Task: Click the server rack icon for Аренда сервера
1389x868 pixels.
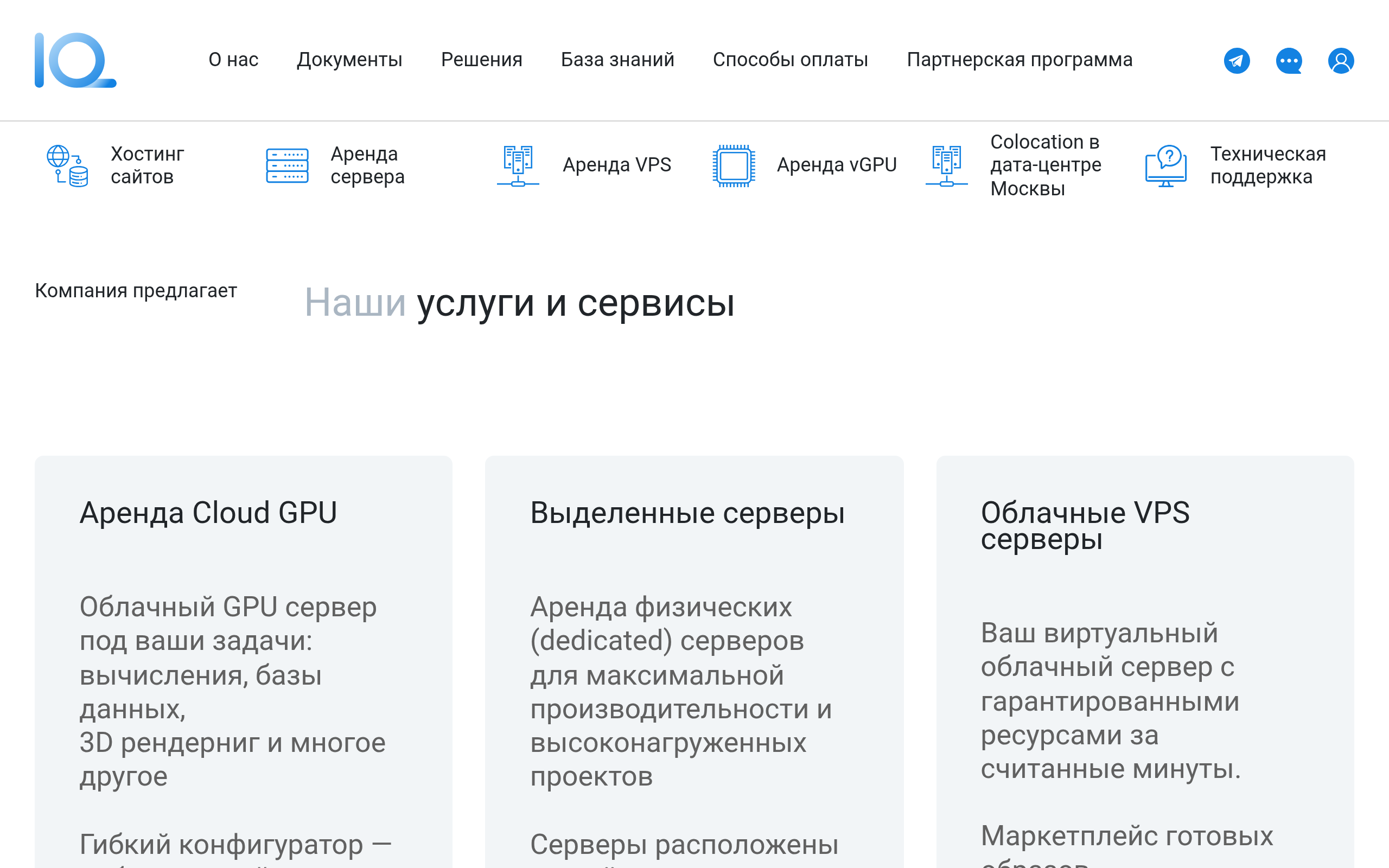Action: [287, 165]
